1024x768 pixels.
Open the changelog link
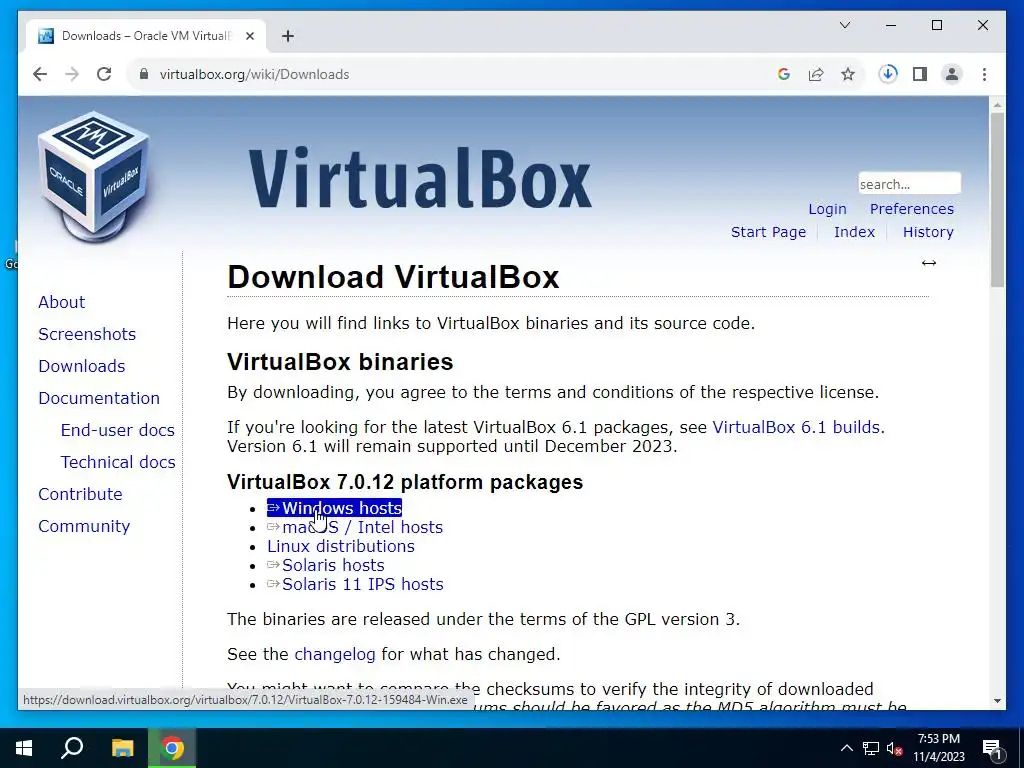pyautogui.click(x=335, y=654)
